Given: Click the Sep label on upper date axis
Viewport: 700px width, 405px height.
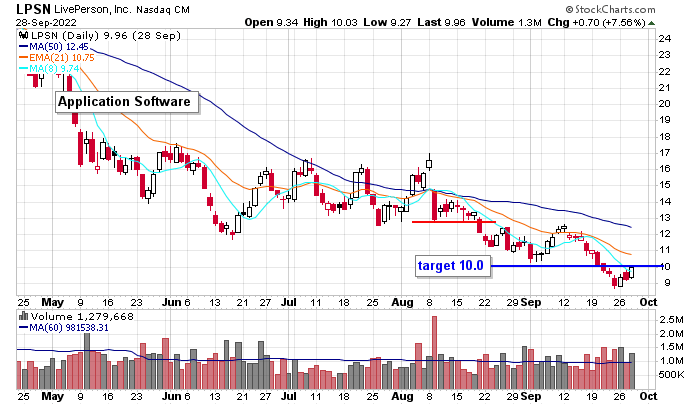Looking at the screenshot, I should (530, 302).
